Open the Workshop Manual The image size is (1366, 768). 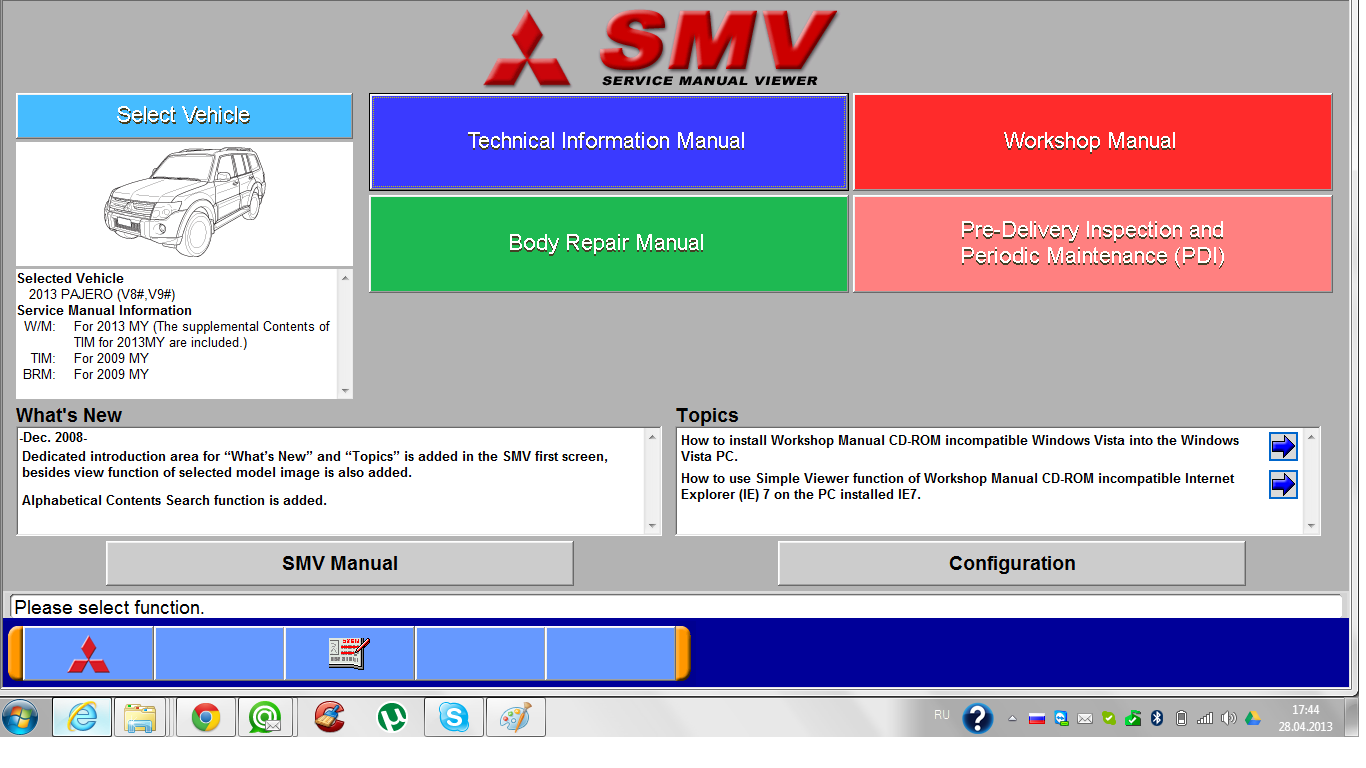coord(1091,142)
